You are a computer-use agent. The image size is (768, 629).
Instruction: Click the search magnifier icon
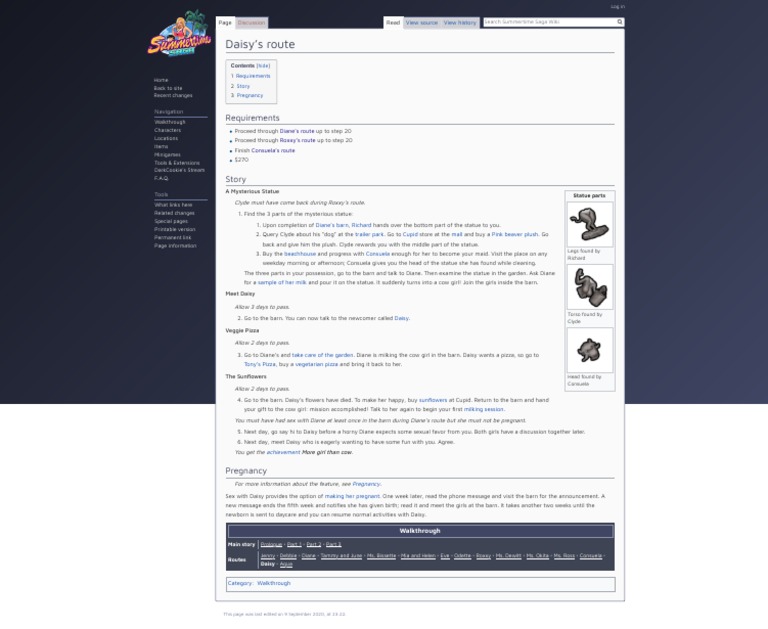tap(620, 22)
